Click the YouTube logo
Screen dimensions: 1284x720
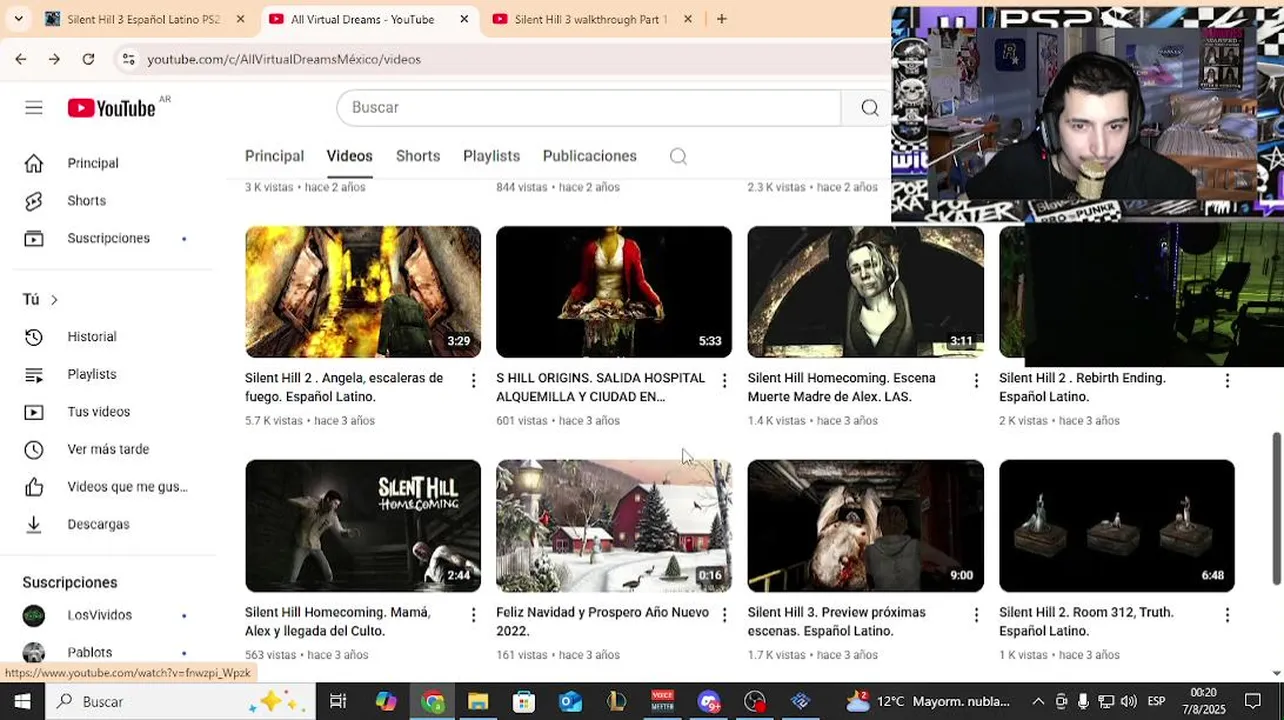coord(112,108)
